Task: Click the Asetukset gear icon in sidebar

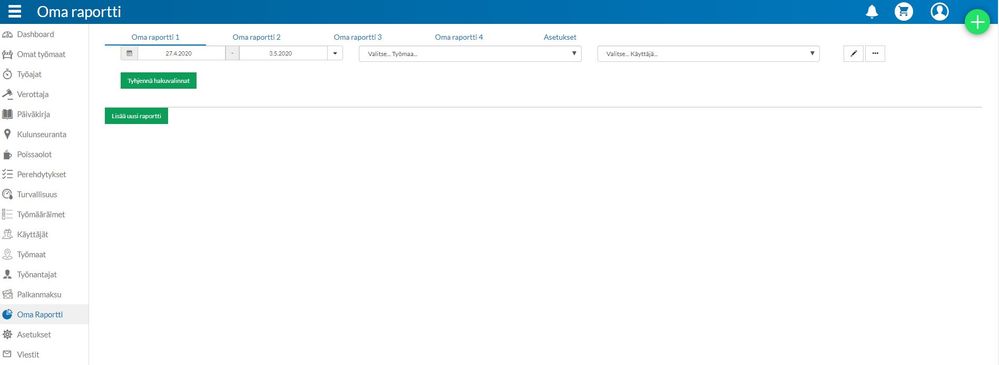Action: tap(8, 334)
